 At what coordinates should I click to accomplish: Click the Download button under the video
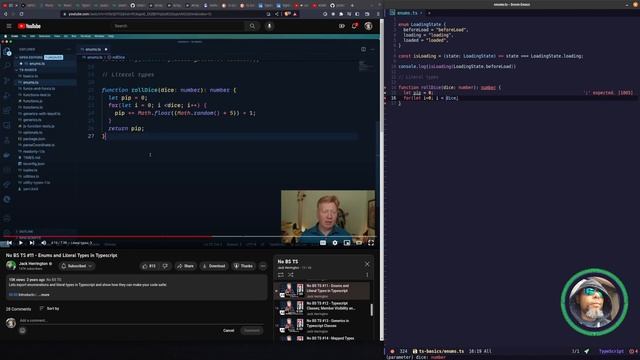(214, 266)
